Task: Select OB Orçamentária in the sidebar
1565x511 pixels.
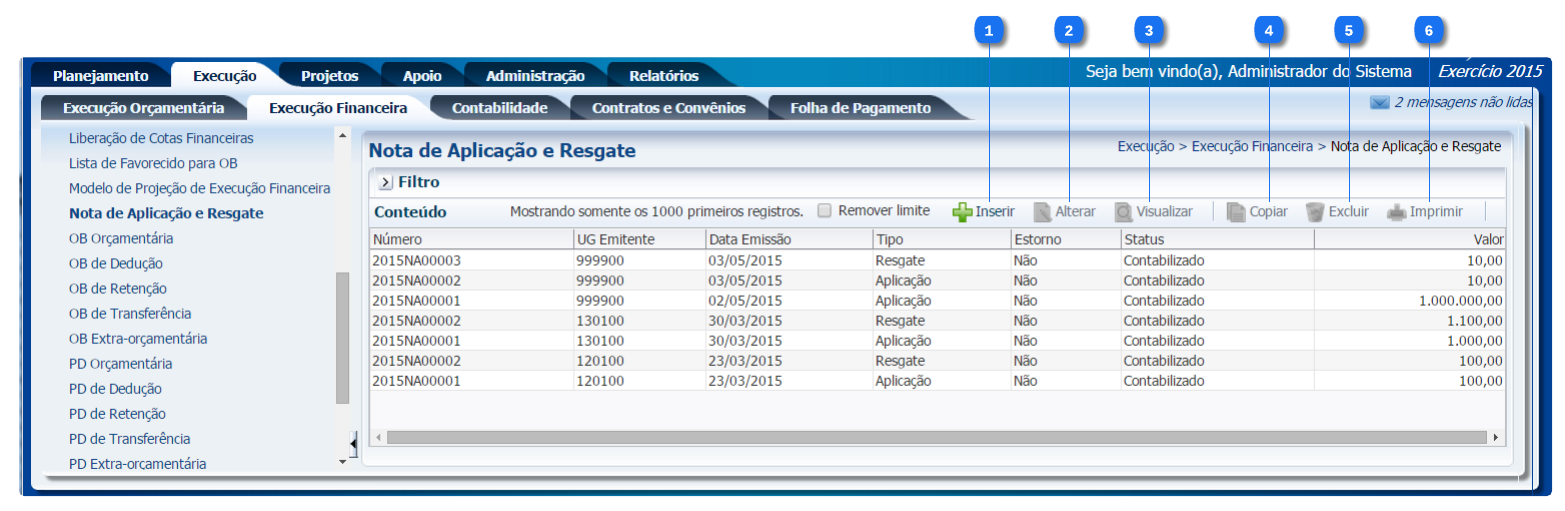Action: tap(121, 239)
